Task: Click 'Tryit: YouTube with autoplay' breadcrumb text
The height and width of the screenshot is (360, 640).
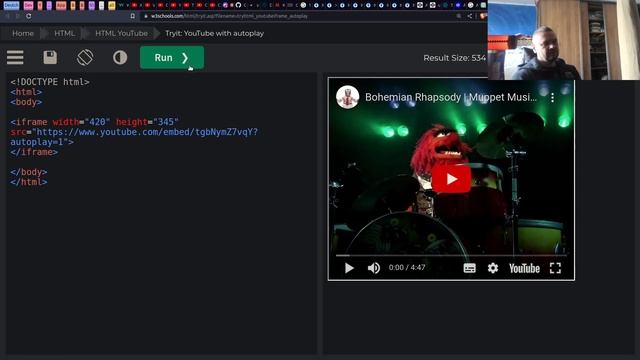Action: (x=214, y=33)
